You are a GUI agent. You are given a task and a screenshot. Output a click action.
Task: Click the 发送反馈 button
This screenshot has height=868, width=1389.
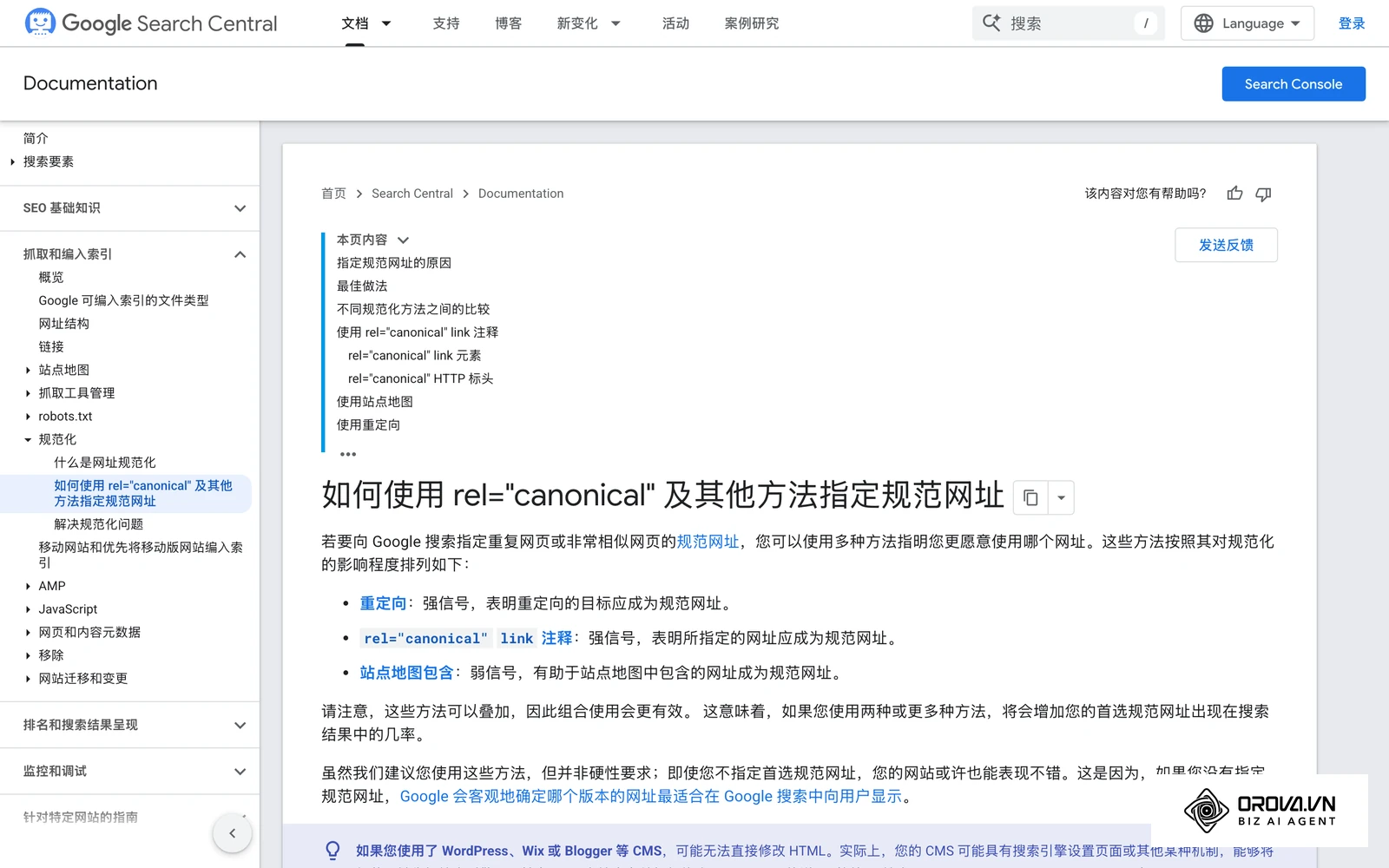[1226, 245]
